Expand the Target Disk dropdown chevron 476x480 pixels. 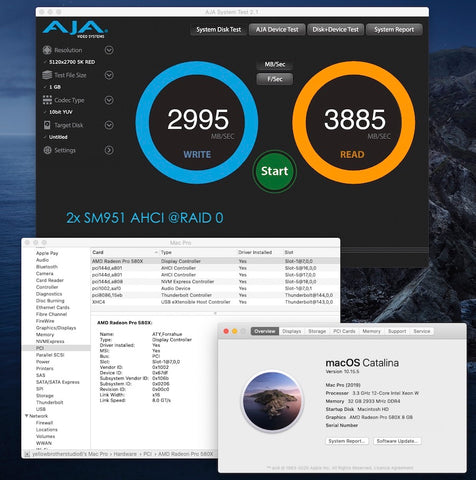pyautogui.click(x=109, y=125)
